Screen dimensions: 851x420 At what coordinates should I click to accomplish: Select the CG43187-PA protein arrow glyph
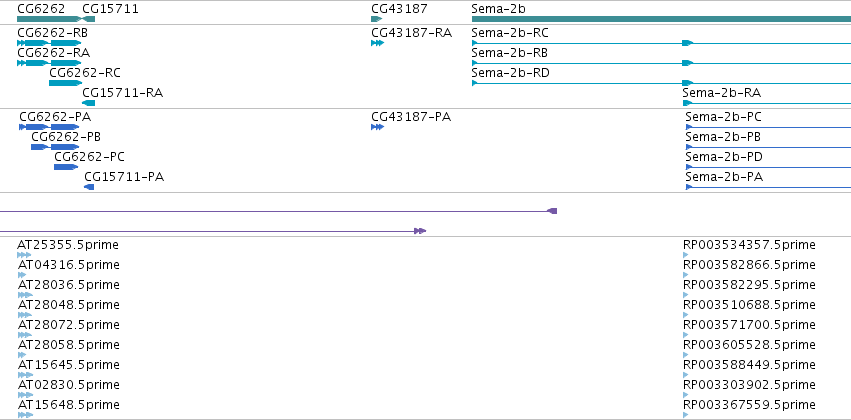click(x=378, y=127)
